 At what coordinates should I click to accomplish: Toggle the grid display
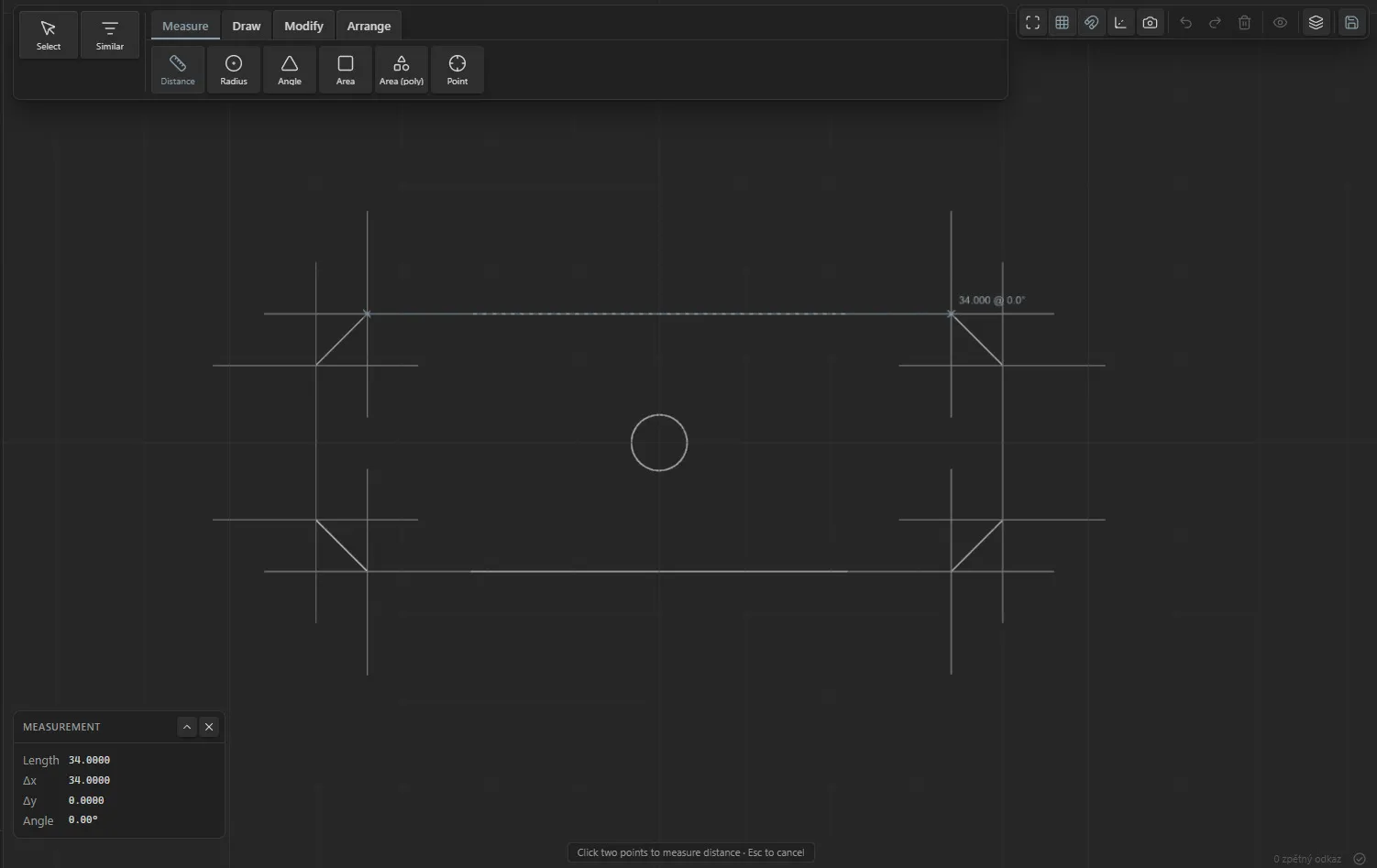[1063, 23]
